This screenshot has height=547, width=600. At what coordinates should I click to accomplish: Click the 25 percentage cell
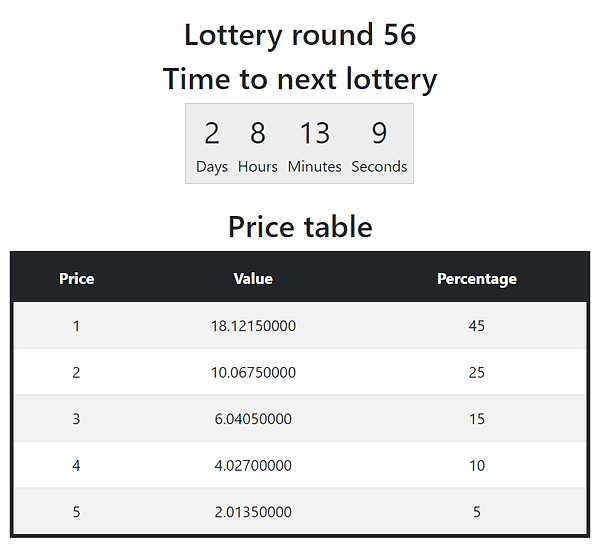[477, 373]
